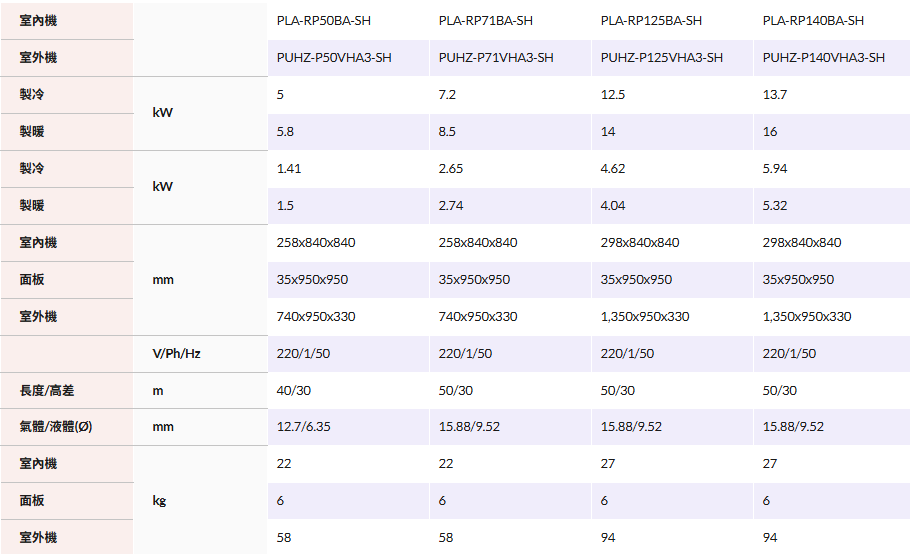Click the 4.62 cooling power value
The image size is (910, 554).
tap(613, 169)
